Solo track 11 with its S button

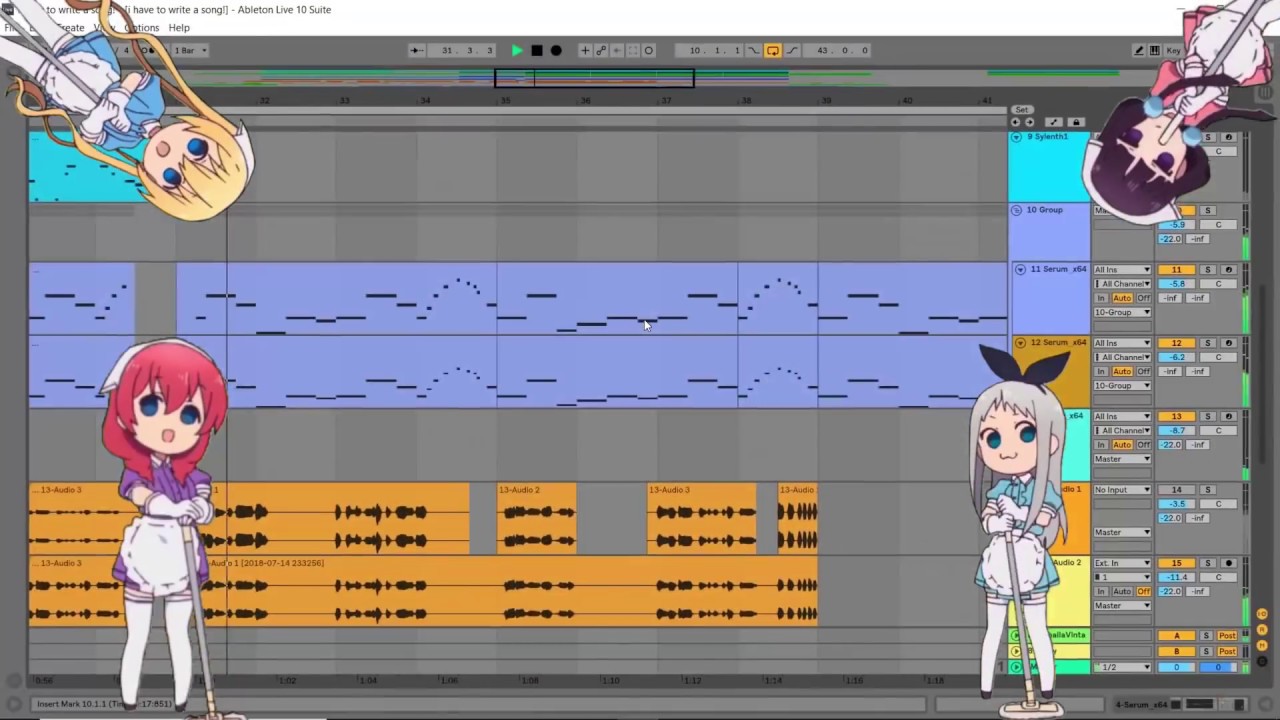[x=1207, y=270]
